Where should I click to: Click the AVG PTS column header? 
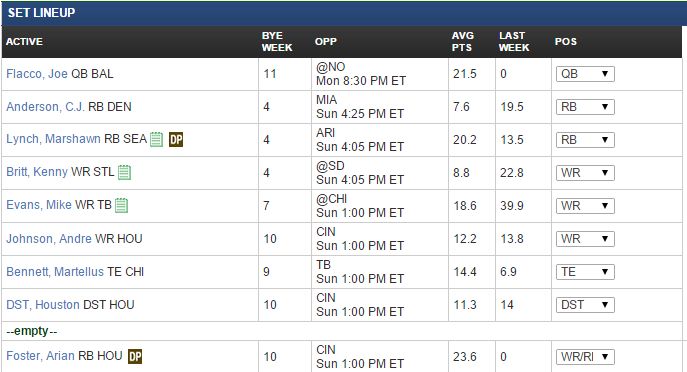coord(463,42)
